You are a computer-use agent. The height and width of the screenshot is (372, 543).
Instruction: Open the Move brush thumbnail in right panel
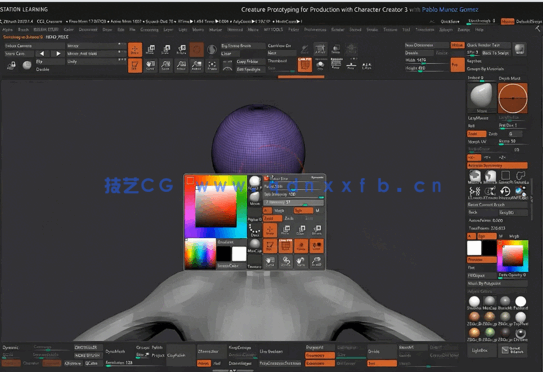tap(481, 98)
